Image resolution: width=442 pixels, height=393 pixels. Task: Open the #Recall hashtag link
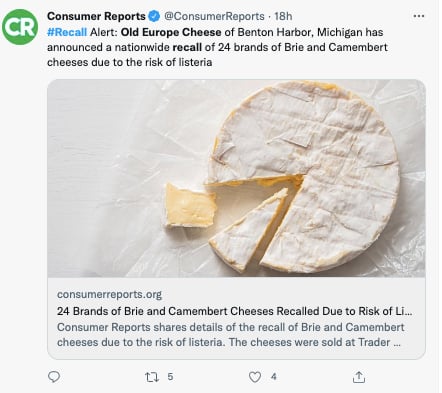pos(67,32)
